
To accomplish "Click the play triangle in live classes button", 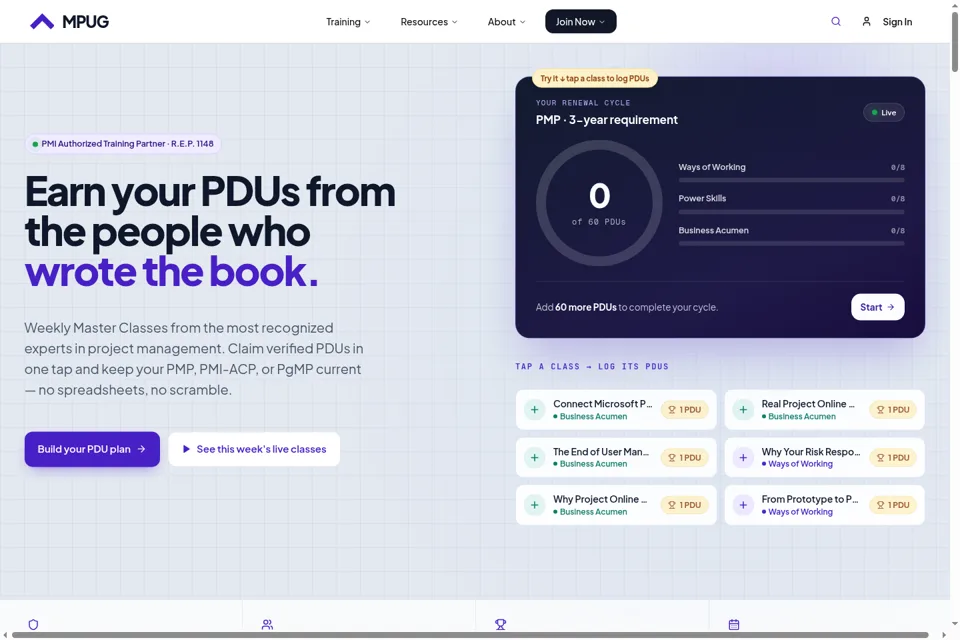I will click(x=186, y=449).
